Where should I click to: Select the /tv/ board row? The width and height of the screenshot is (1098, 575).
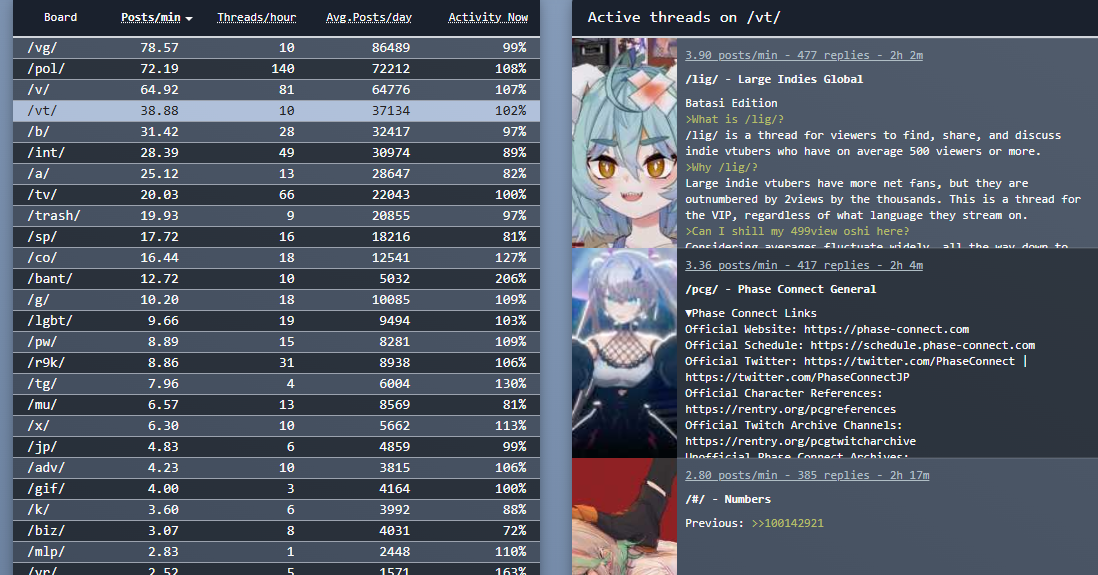click(x=277, y=195)
